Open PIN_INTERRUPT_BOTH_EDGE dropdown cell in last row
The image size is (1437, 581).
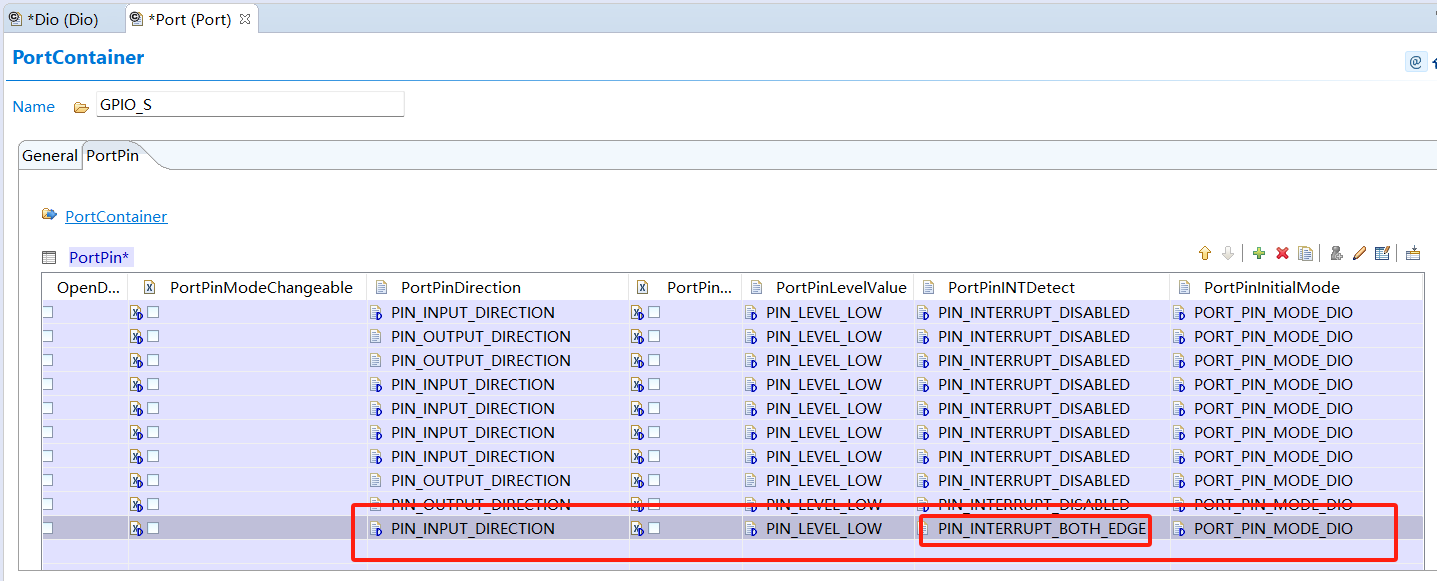click(x=1041, y=528)
